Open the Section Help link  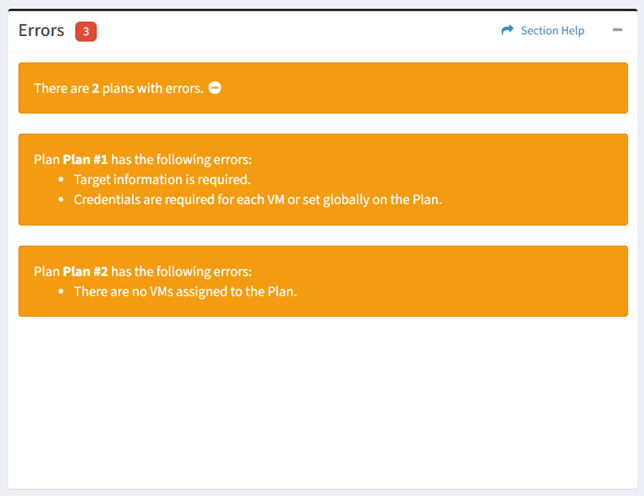pos(552,31)
